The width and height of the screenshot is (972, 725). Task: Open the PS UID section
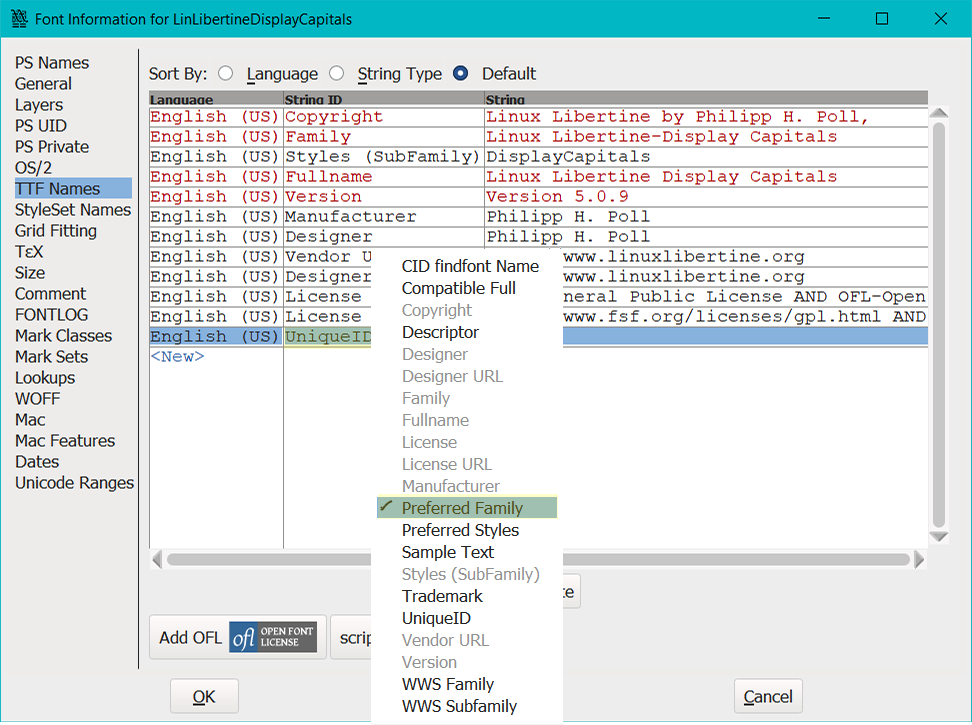tap(41, 126)
